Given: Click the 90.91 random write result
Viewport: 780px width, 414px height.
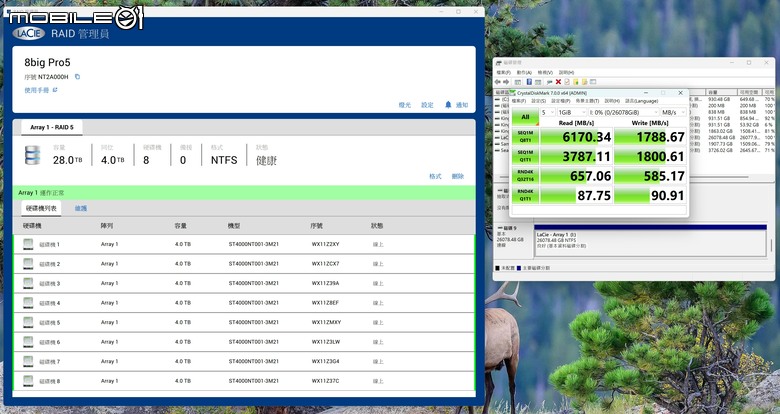Looking at the screenshot, I should (x=650, y=195).
